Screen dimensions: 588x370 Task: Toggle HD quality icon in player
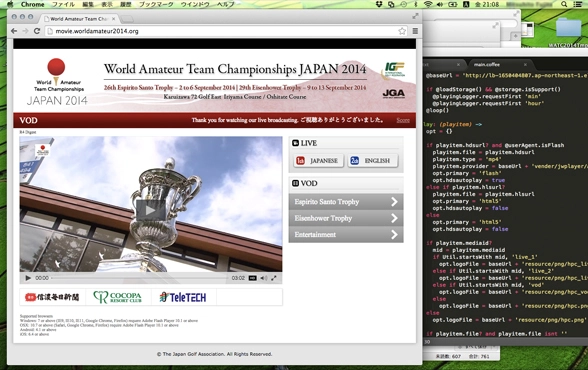coord(252,278)
